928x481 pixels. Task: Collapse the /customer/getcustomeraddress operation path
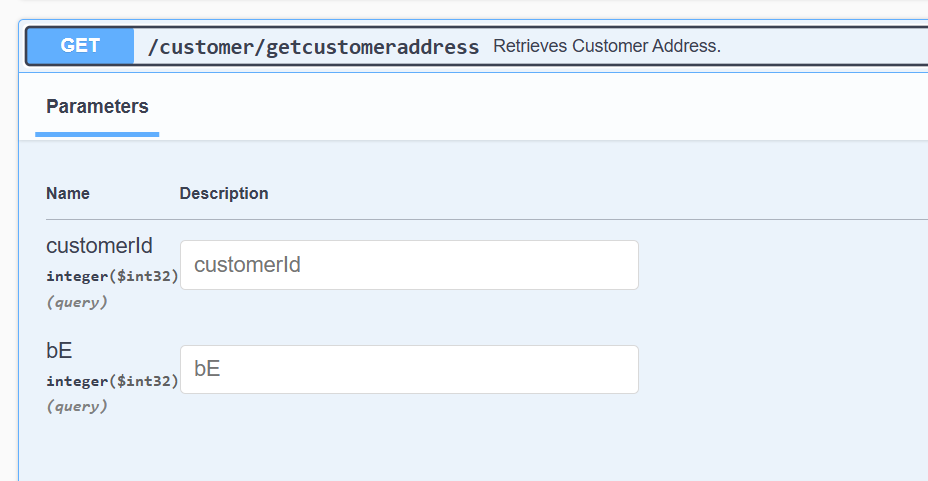pyautogui.click(x=313, y=47)
